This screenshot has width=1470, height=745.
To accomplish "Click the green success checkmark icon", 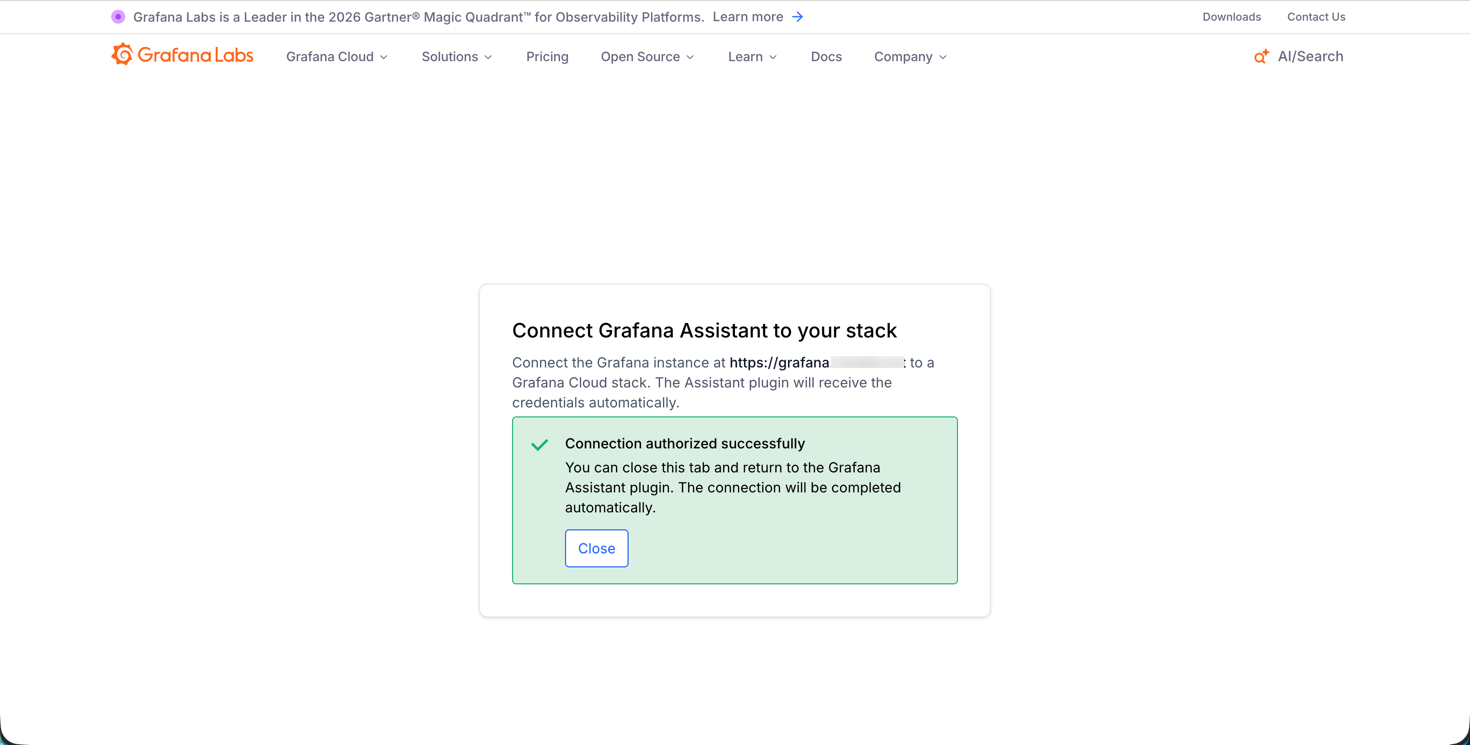I will pyautogui.click(x=540, y=444).
